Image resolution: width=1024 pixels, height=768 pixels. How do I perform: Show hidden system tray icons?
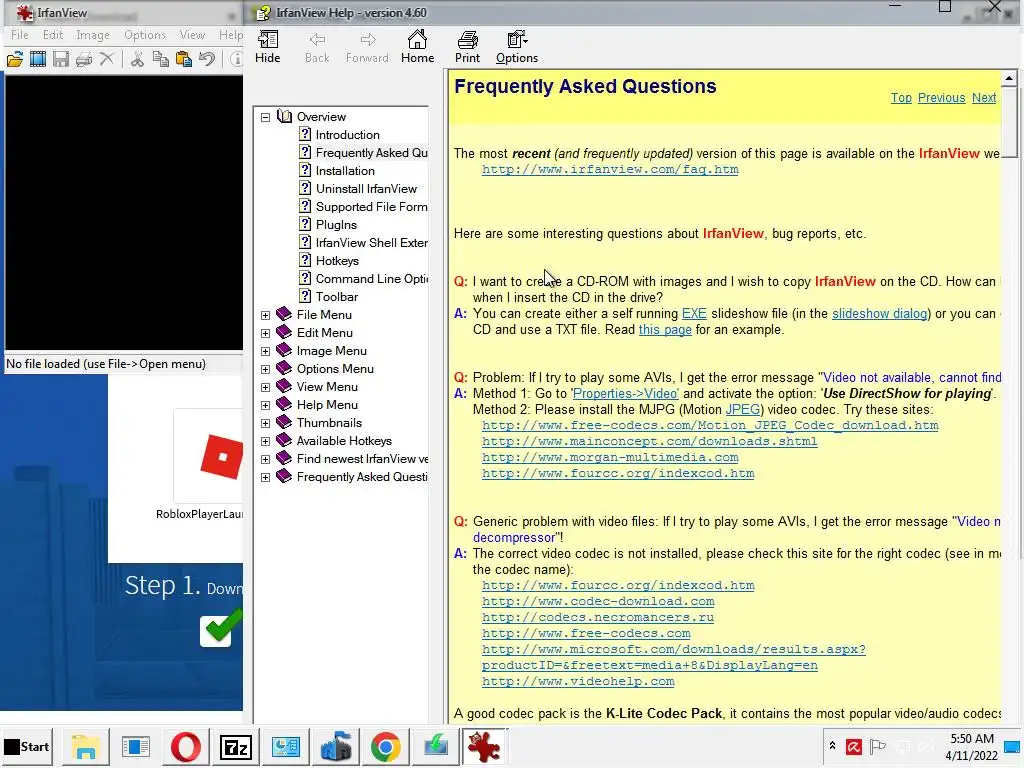(x=832, y=745)
